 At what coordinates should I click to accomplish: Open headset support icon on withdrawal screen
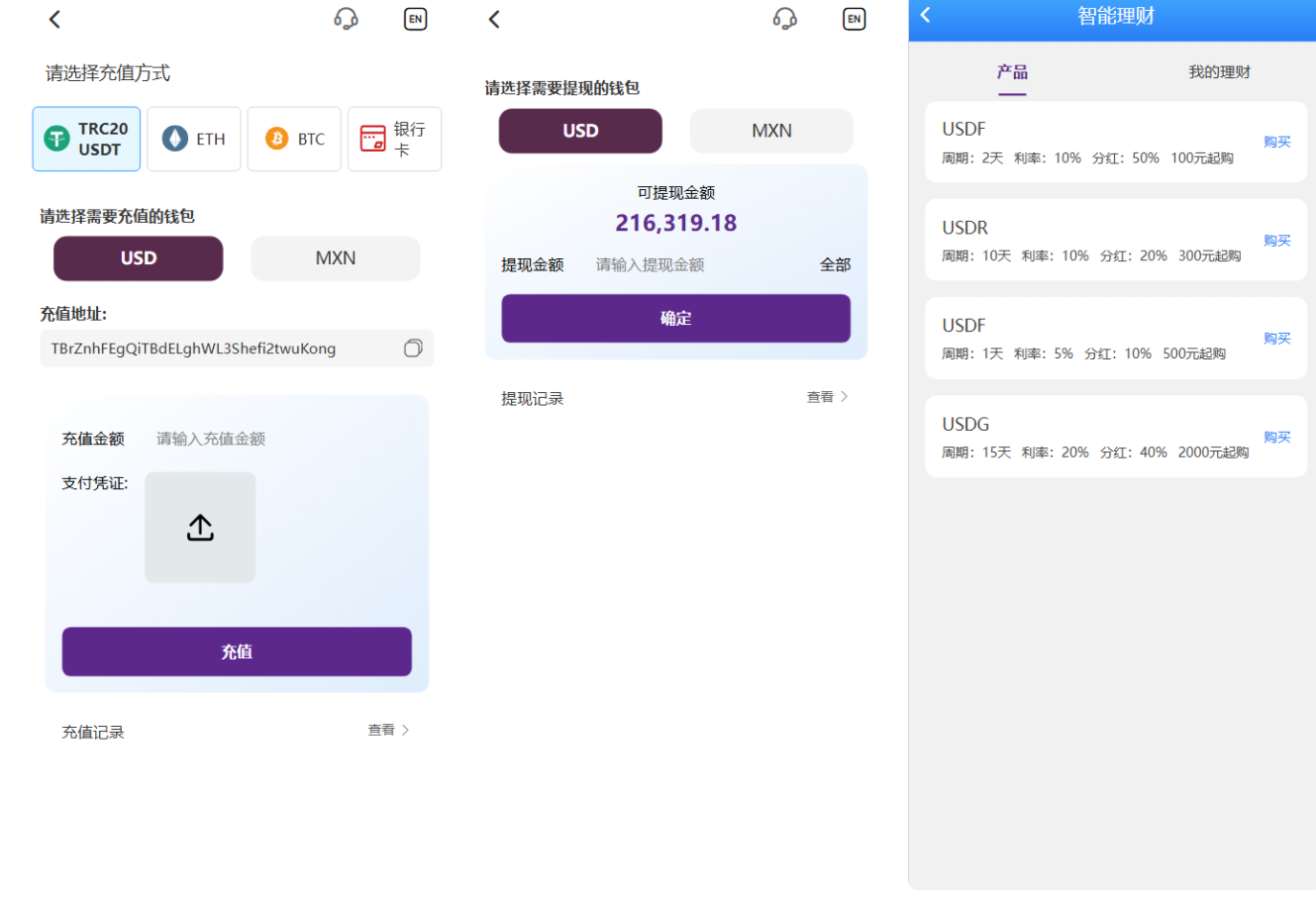click(x=784, y=19)
